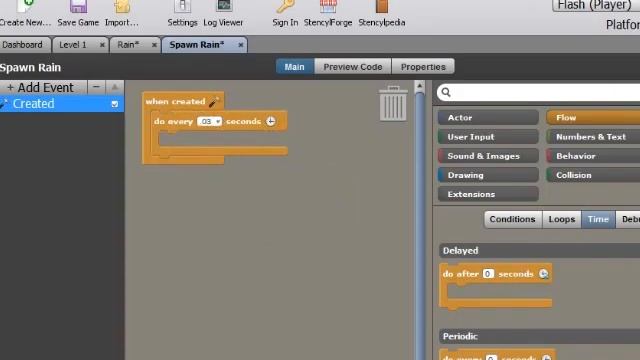Select the Behavior block category

click(593, 156)
